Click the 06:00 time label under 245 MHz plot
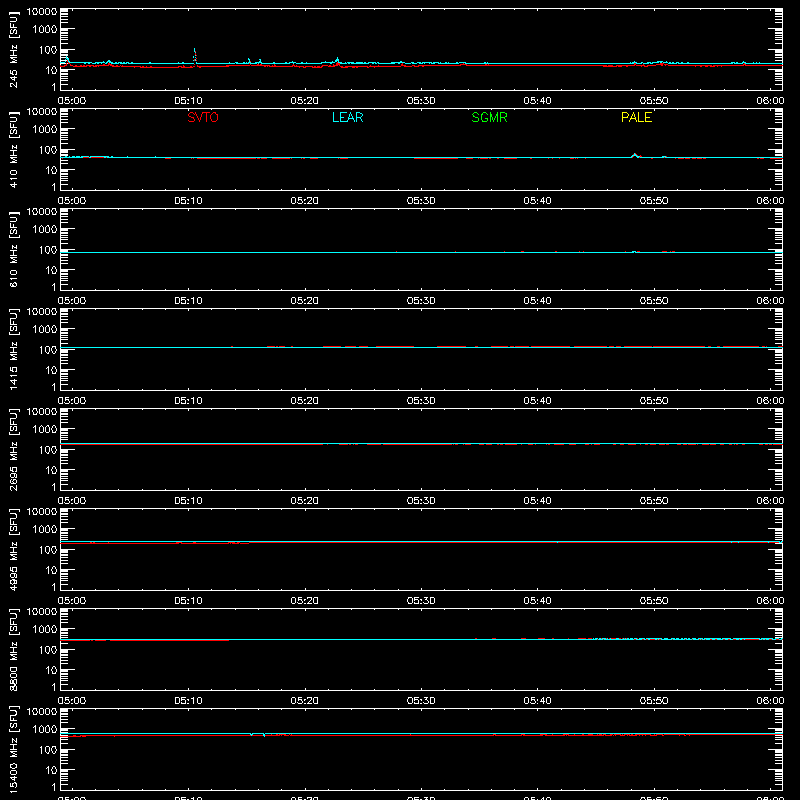 (770, 101)
